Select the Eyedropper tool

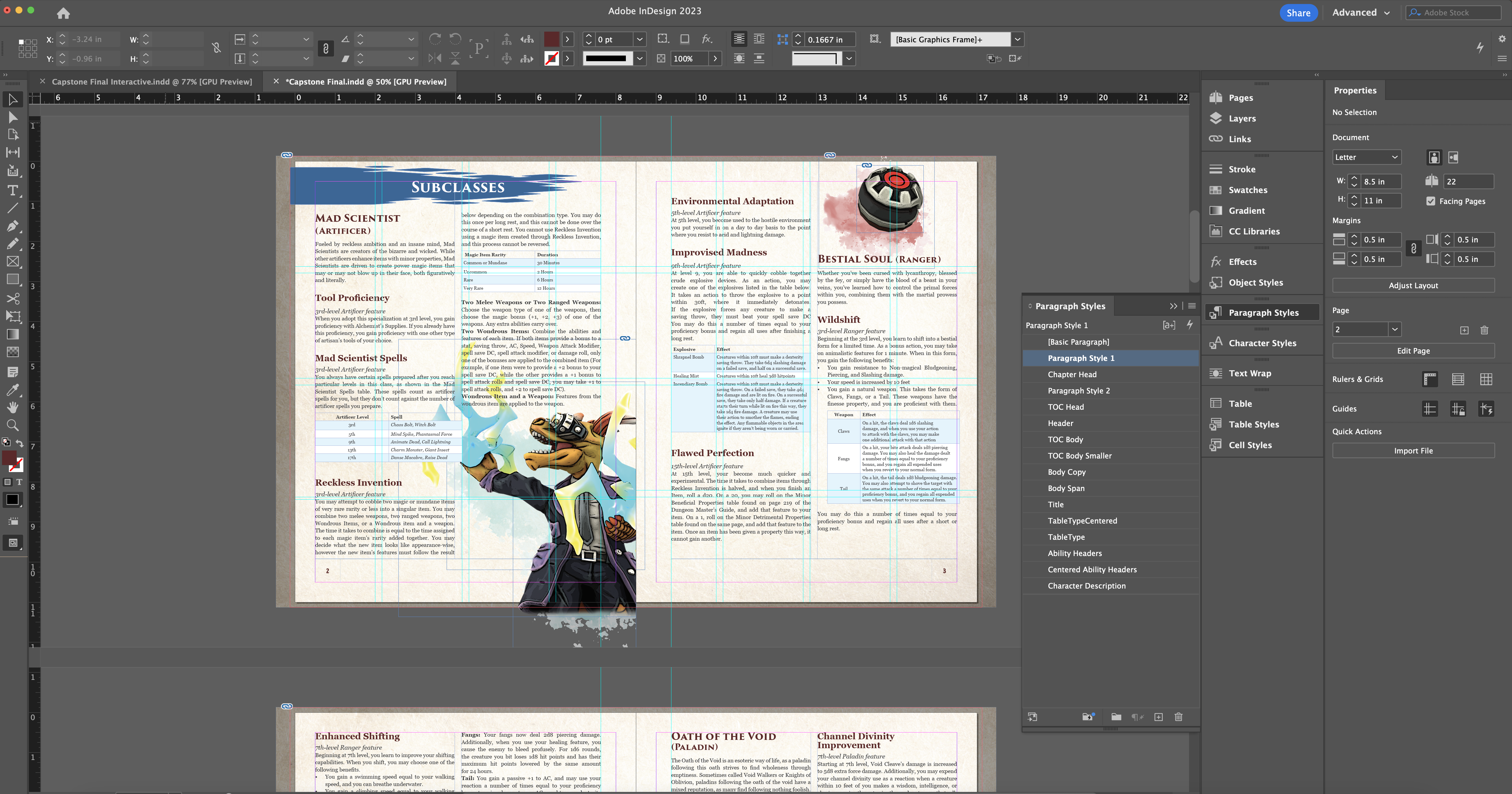coord(13,390)
